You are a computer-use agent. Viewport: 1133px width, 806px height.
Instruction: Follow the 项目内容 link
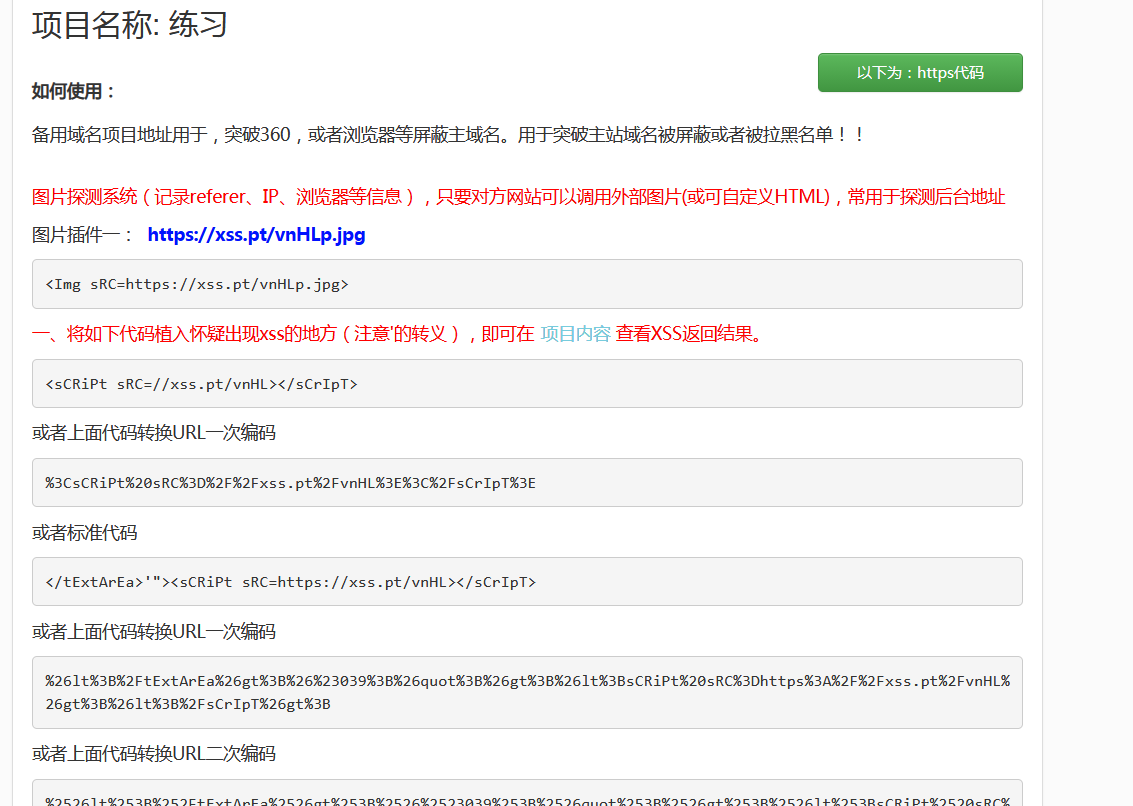(575, 334)
